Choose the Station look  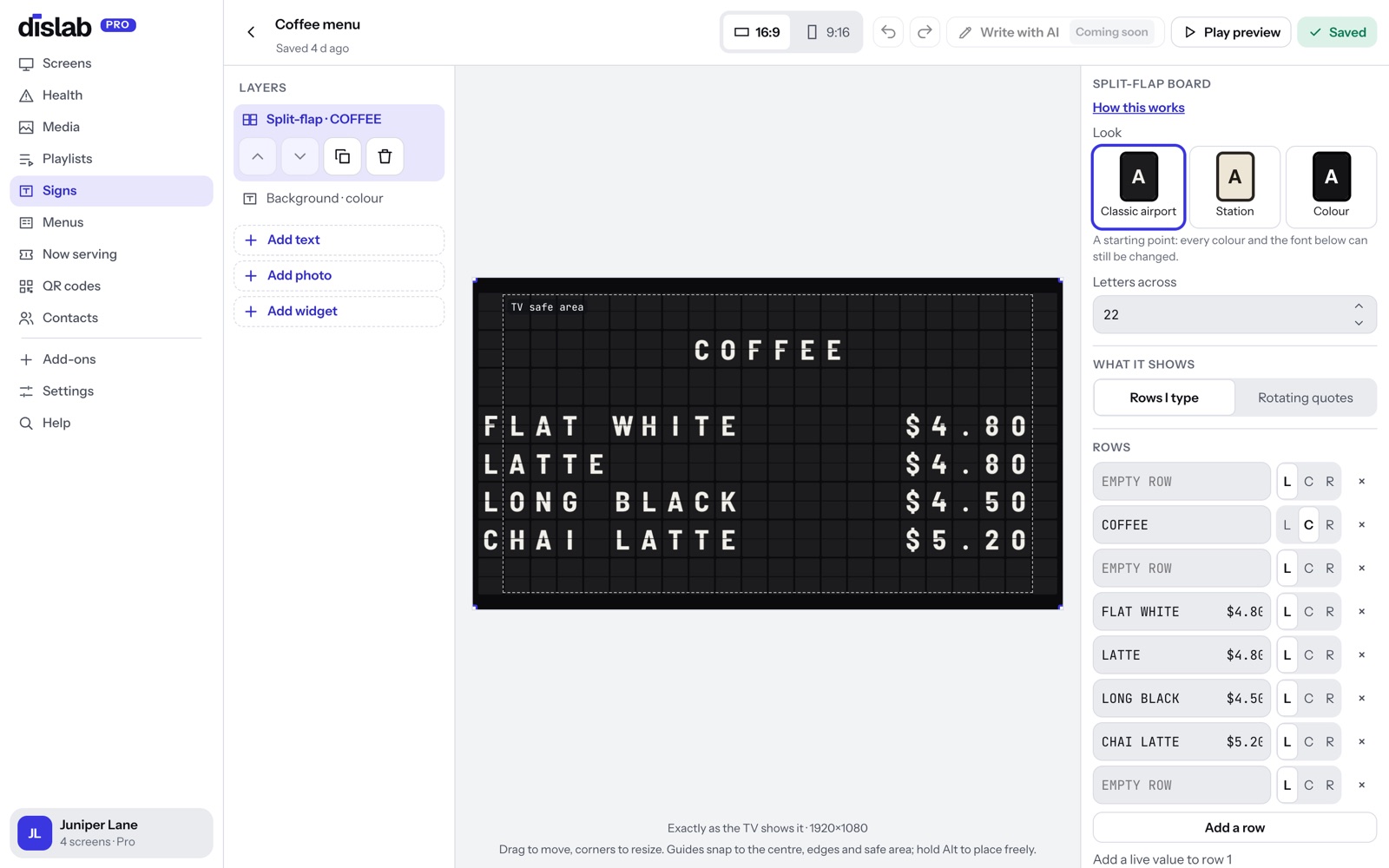pyautogui.click(x=1234, y=187)
